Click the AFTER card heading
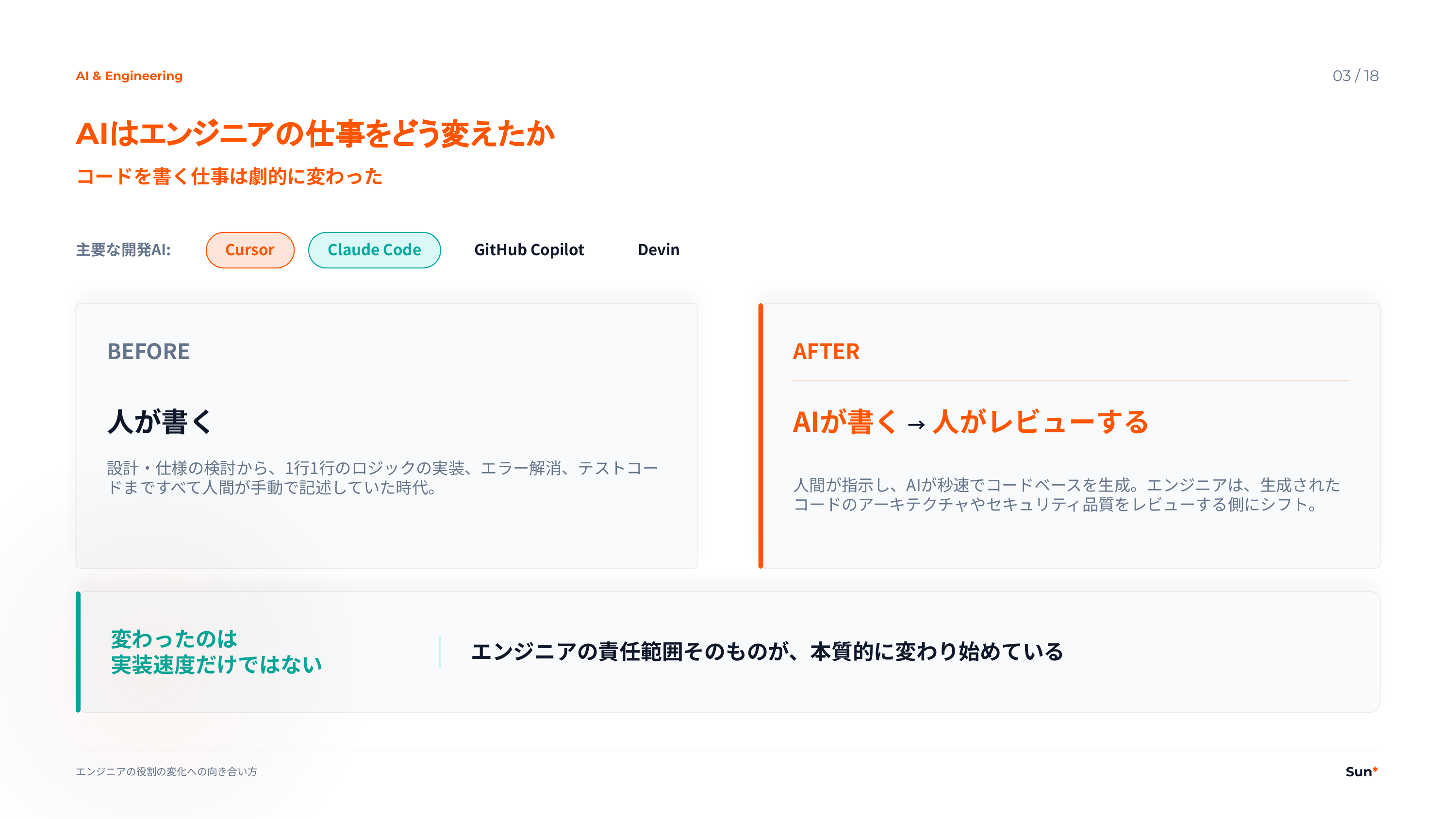 point(827,351)
